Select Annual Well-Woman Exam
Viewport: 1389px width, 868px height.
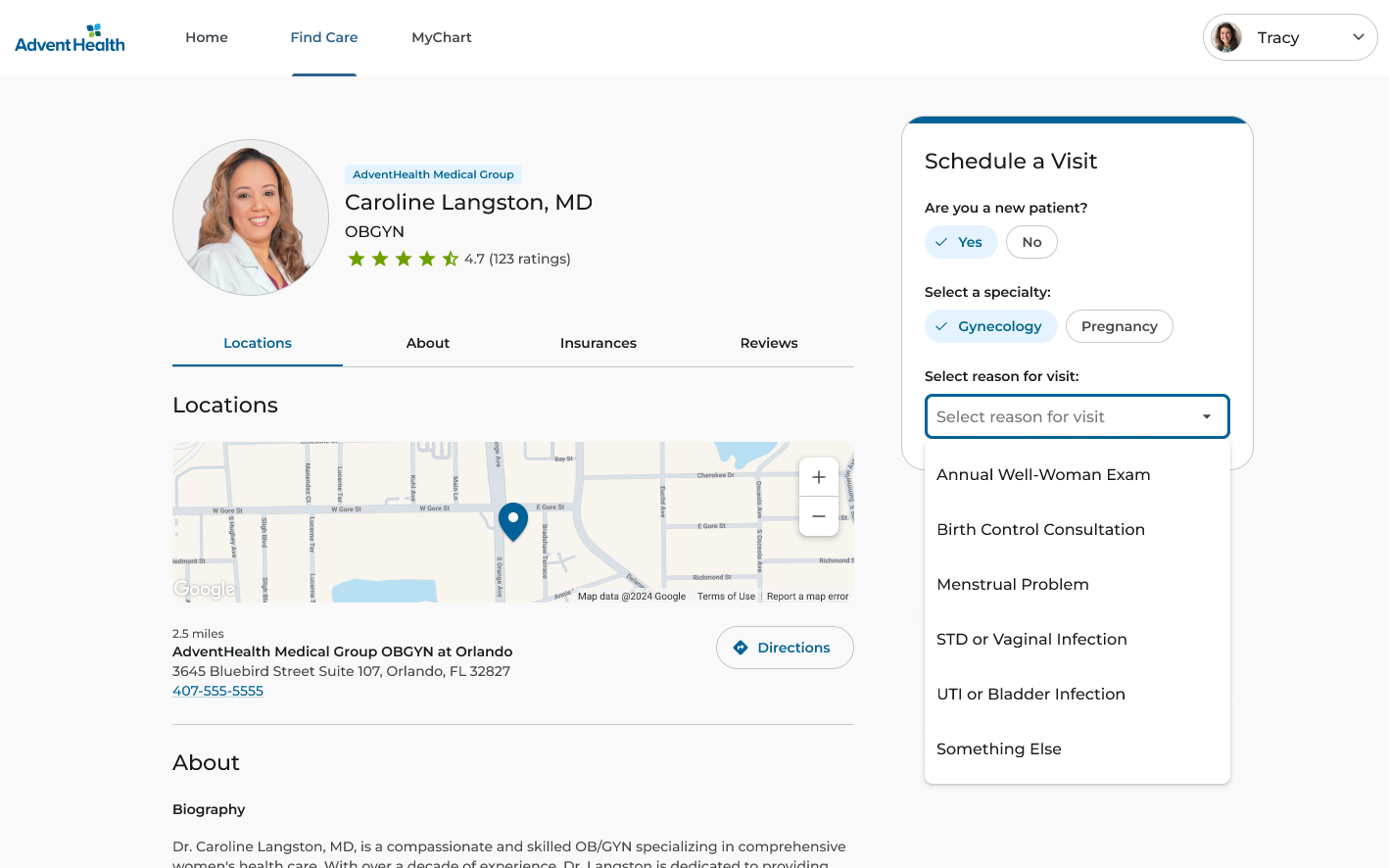tap(1078, 474)
